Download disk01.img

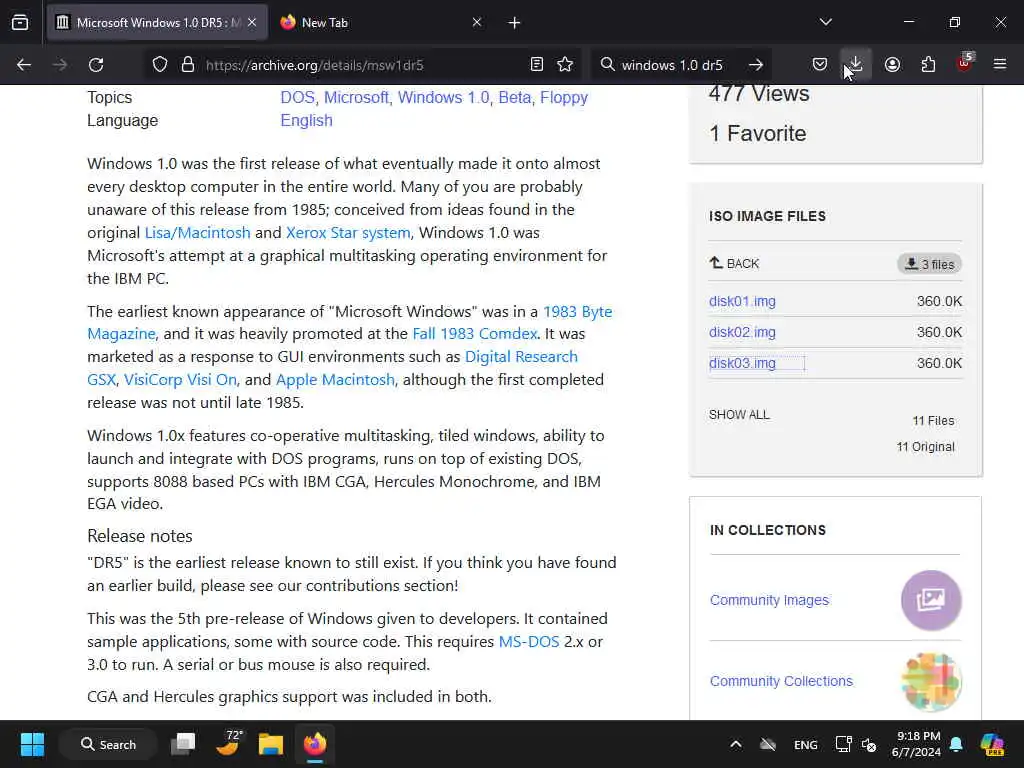click(x=743, y=301)
